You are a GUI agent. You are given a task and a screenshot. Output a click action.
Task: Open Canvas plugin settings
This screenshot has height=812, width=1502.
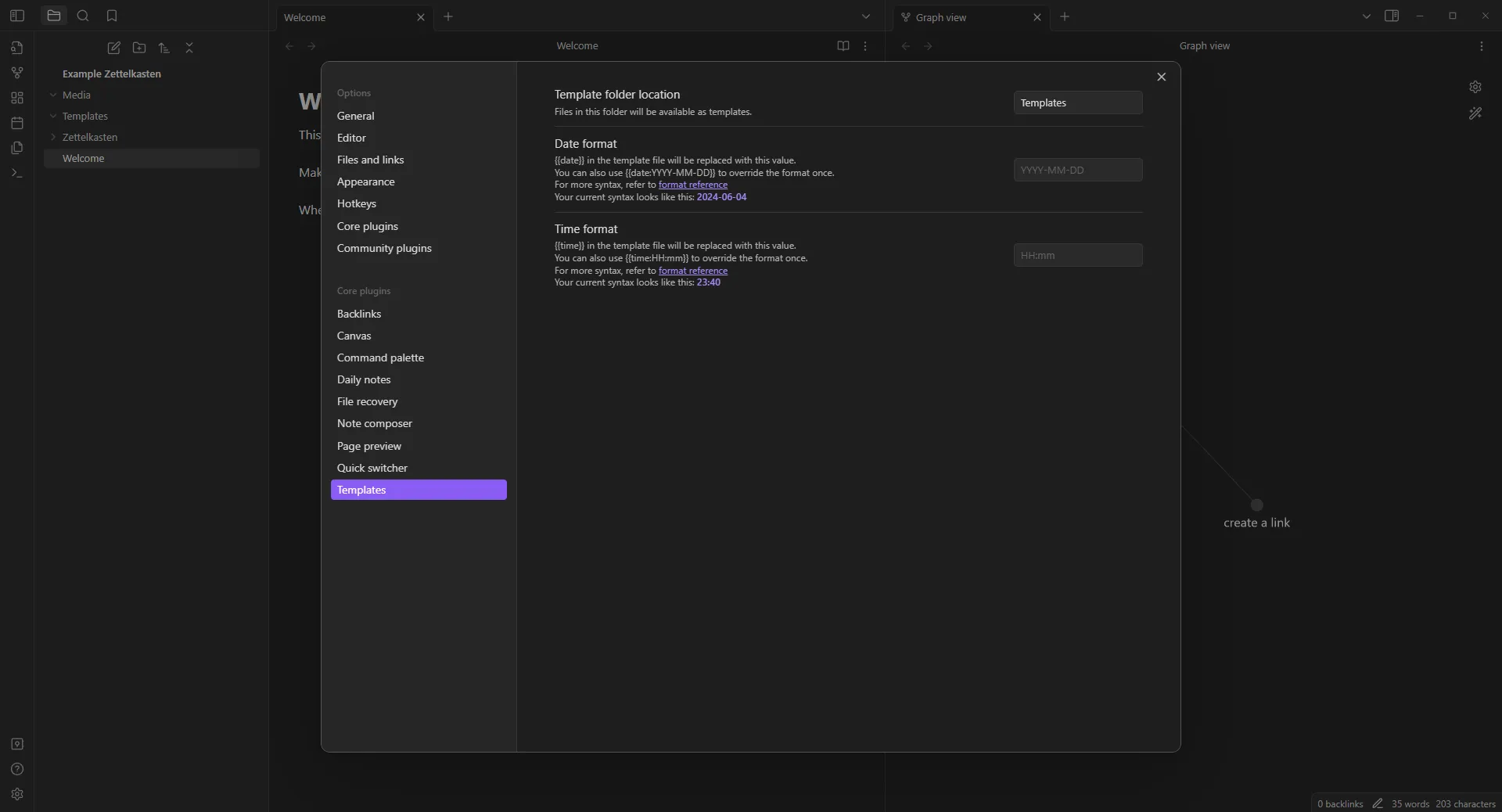click(x=419, y=336)
